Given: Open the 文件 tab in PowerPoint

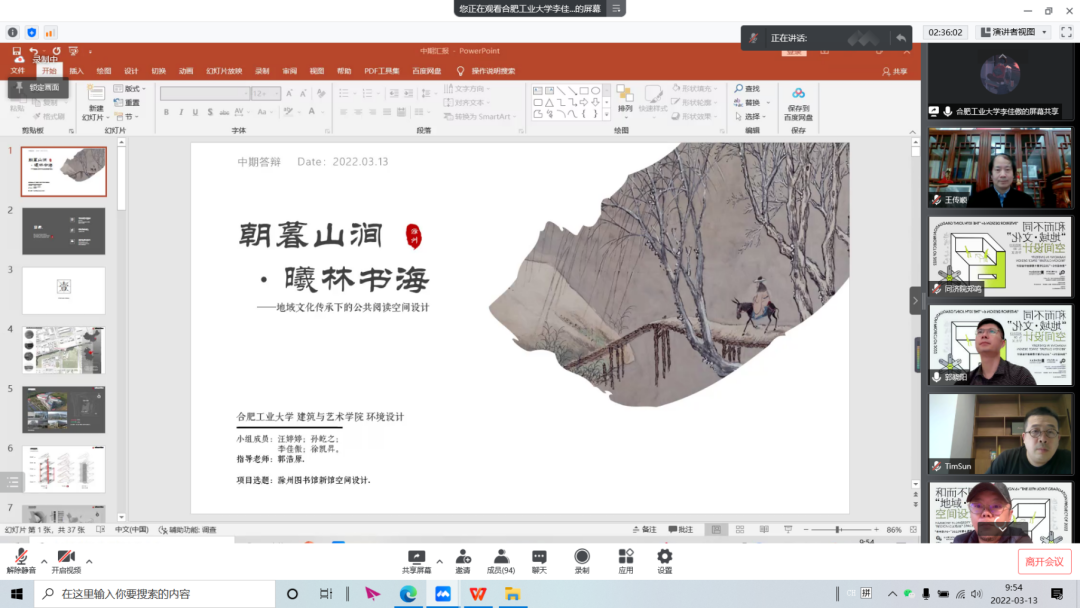Looking at the screenshot, I should (18, 71).
